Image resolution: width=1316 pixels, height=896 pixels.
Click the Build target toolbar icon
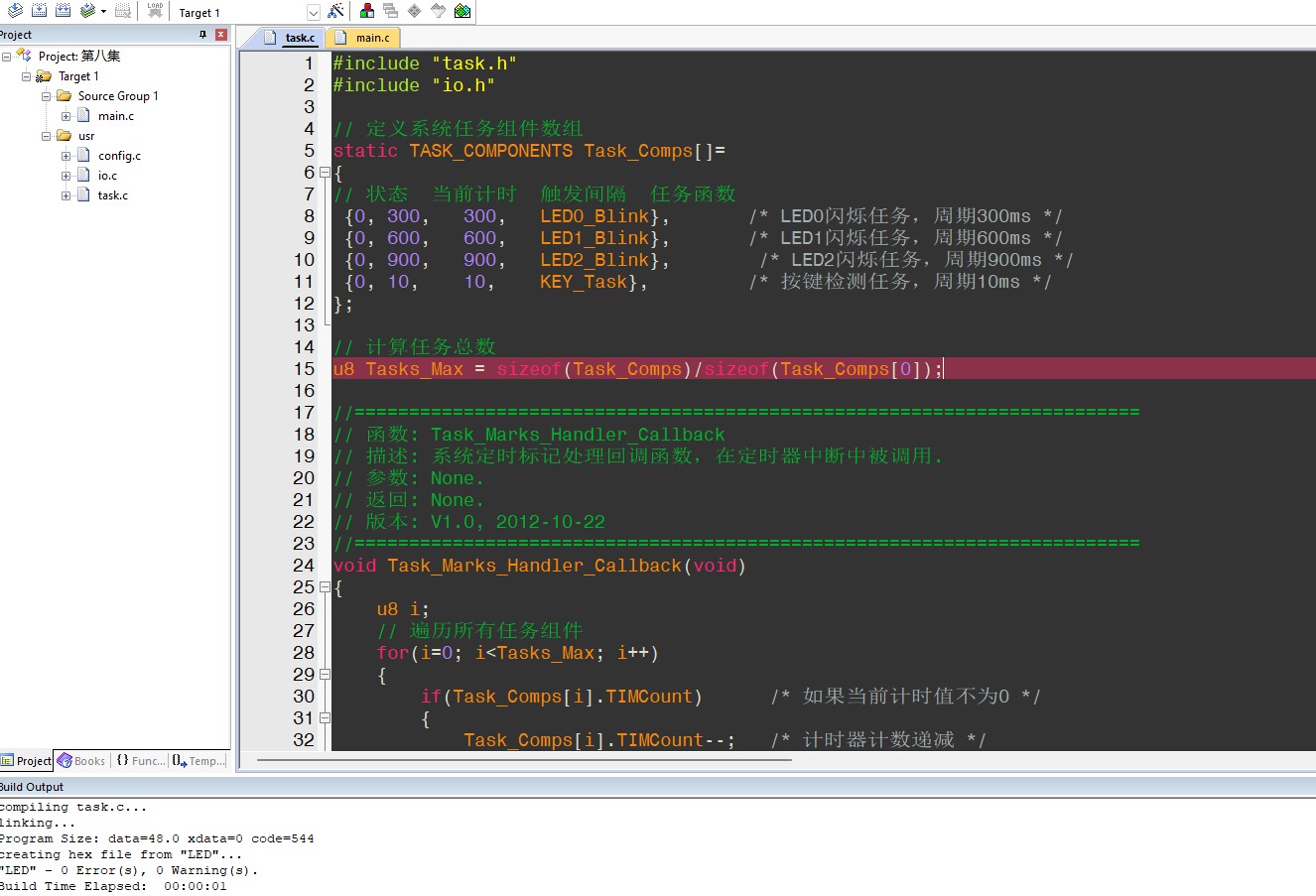[x=39, y=11]
